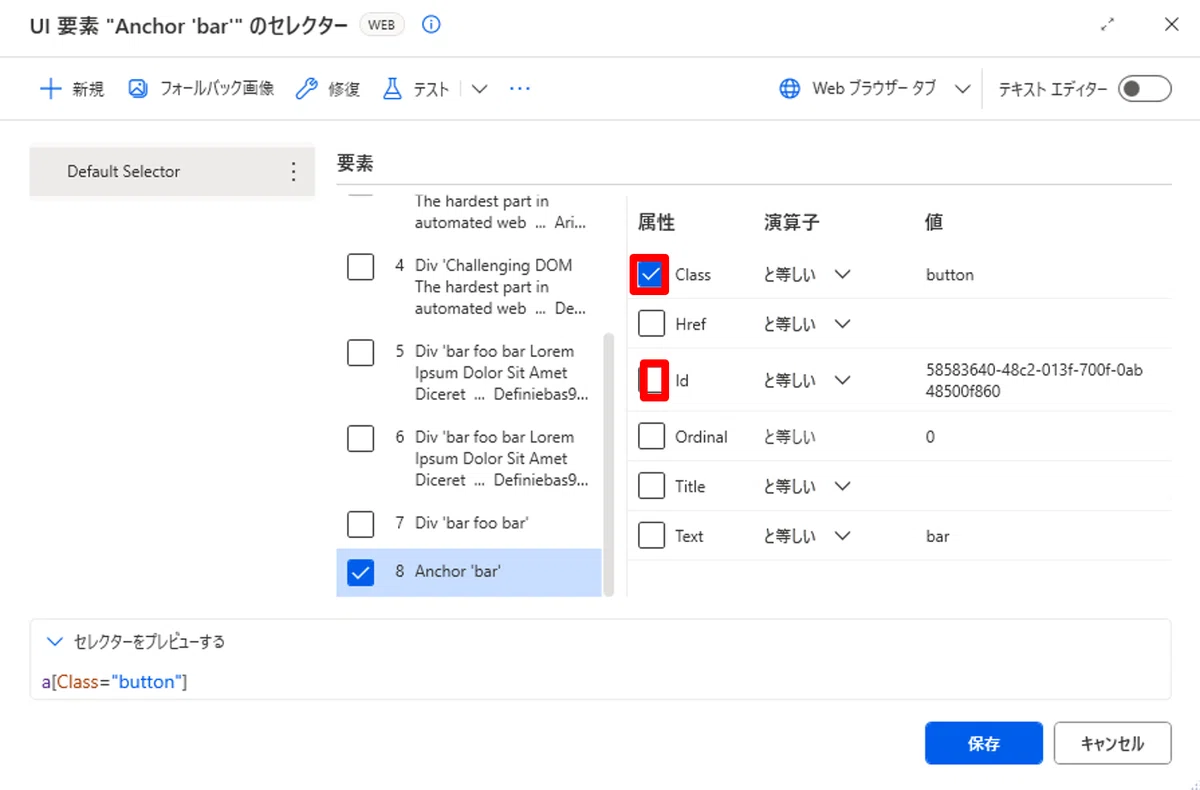Viewport: 1200px width, 790px height.
Task: Open the テスト dropdown arrow
Action: (479, 89)
